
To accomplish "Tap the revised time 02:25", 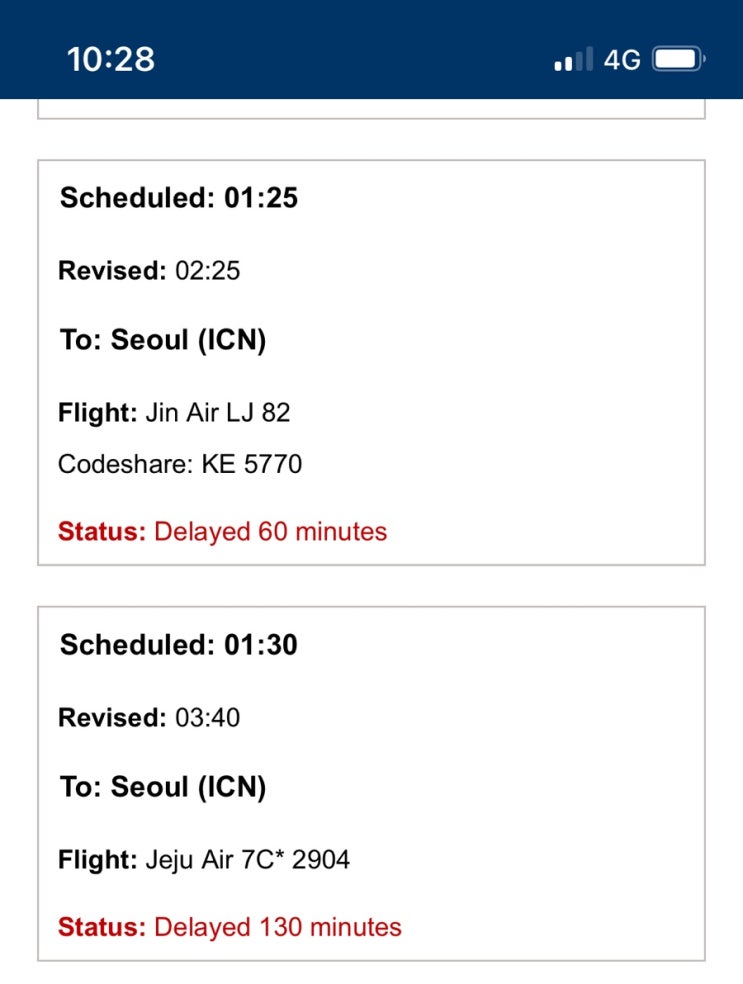I will click(208, 270).
